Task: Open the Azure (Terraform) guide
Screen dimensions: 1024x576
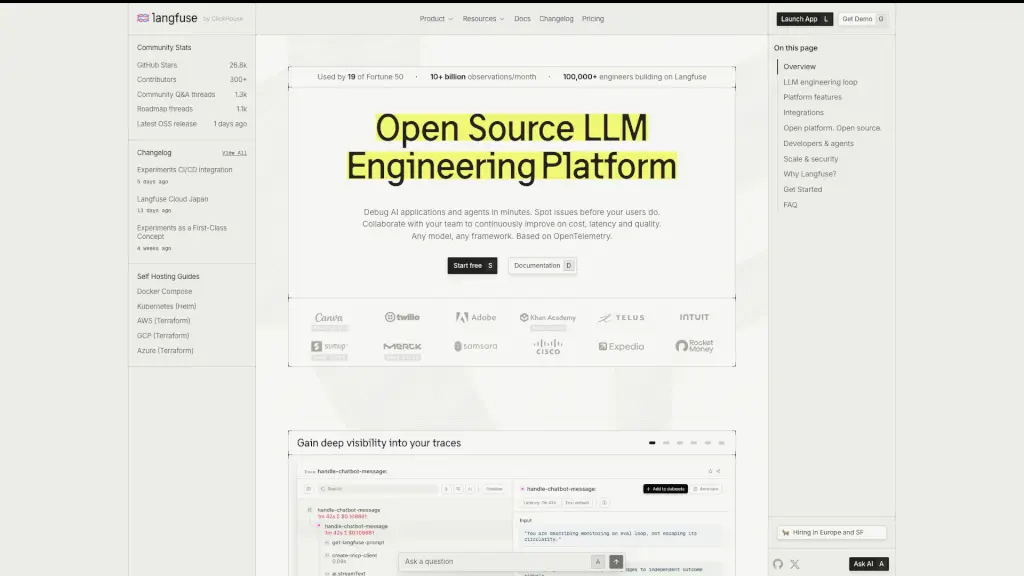Action: pos(165,351)
